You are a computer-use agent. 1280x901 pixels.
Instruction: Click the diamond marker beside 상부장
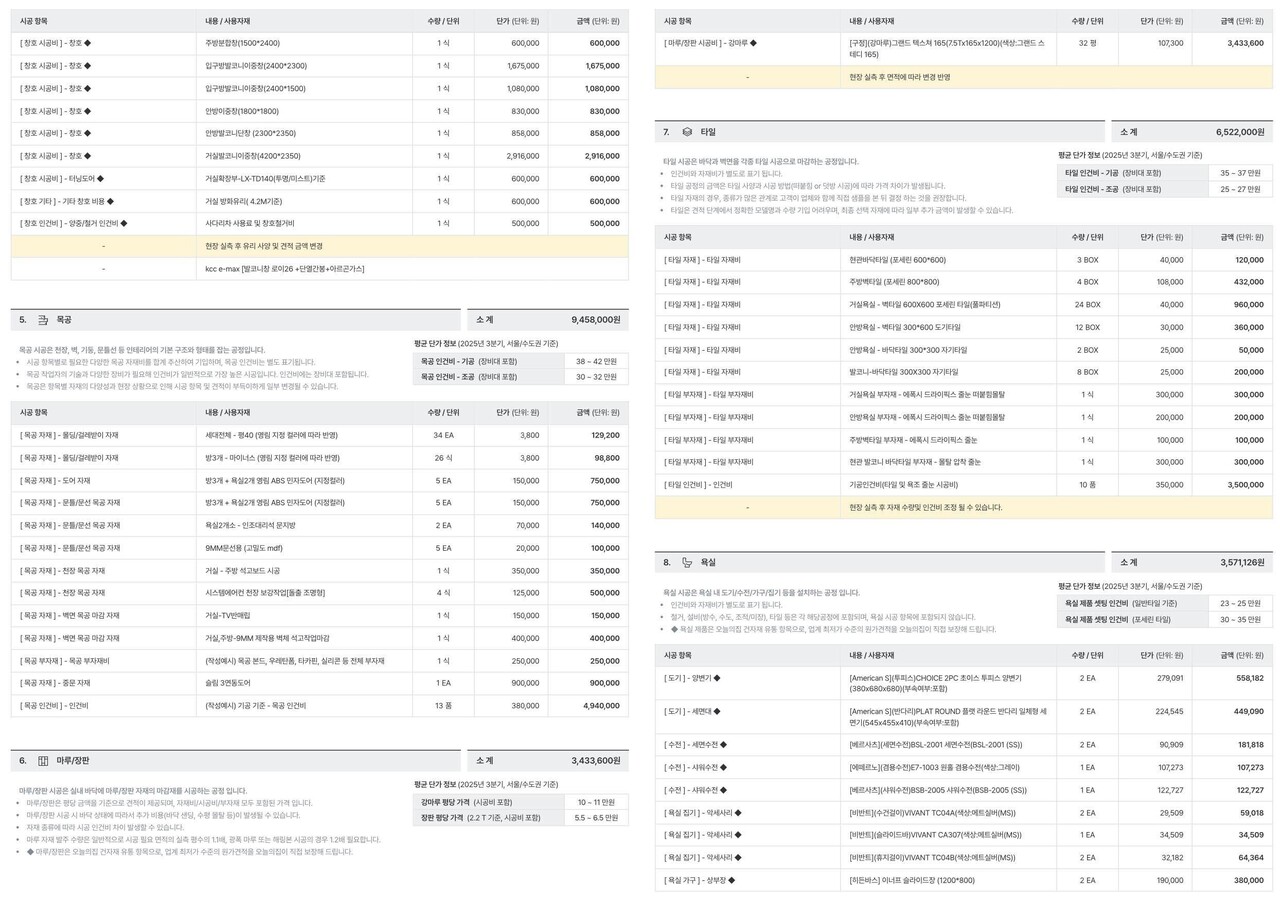731,880
